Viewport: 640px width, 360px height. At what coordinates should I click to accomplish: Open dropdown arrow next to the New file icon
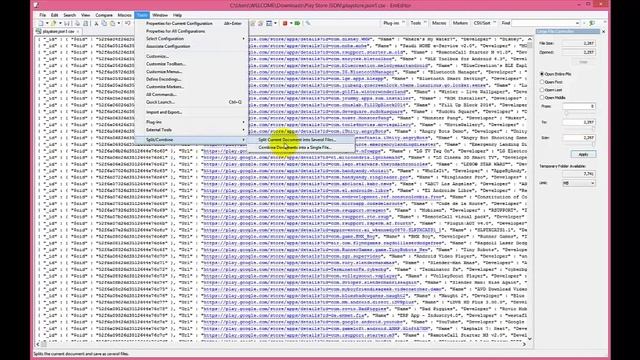pyautogui.click(x=47, y=24)
